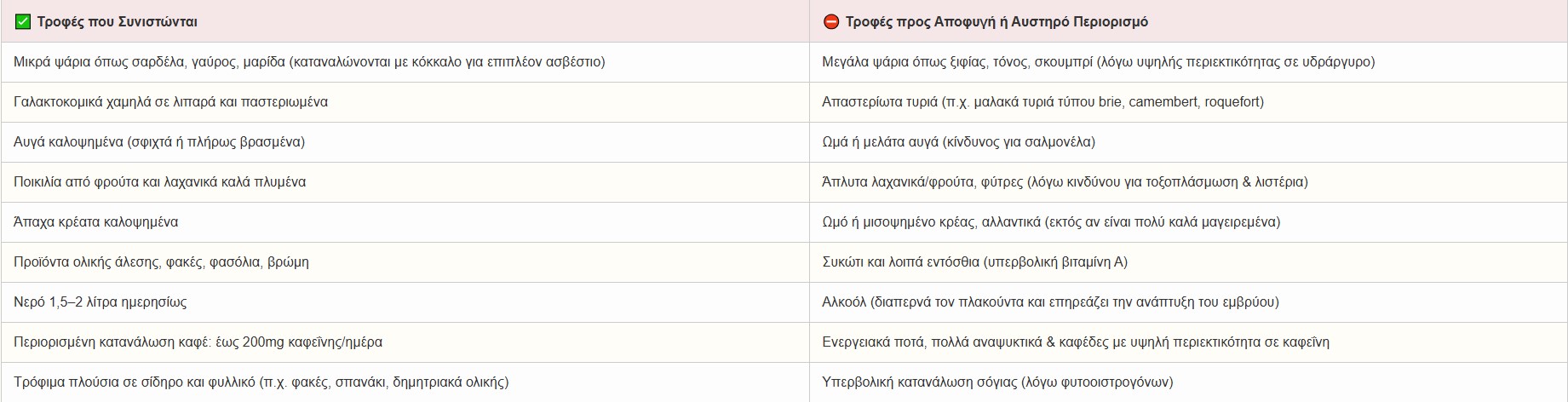The image size is (1568, 402).
Task: Select the alcohol 'Αλκοόλ' placenta cell
Action: (x=1050, y=302)
